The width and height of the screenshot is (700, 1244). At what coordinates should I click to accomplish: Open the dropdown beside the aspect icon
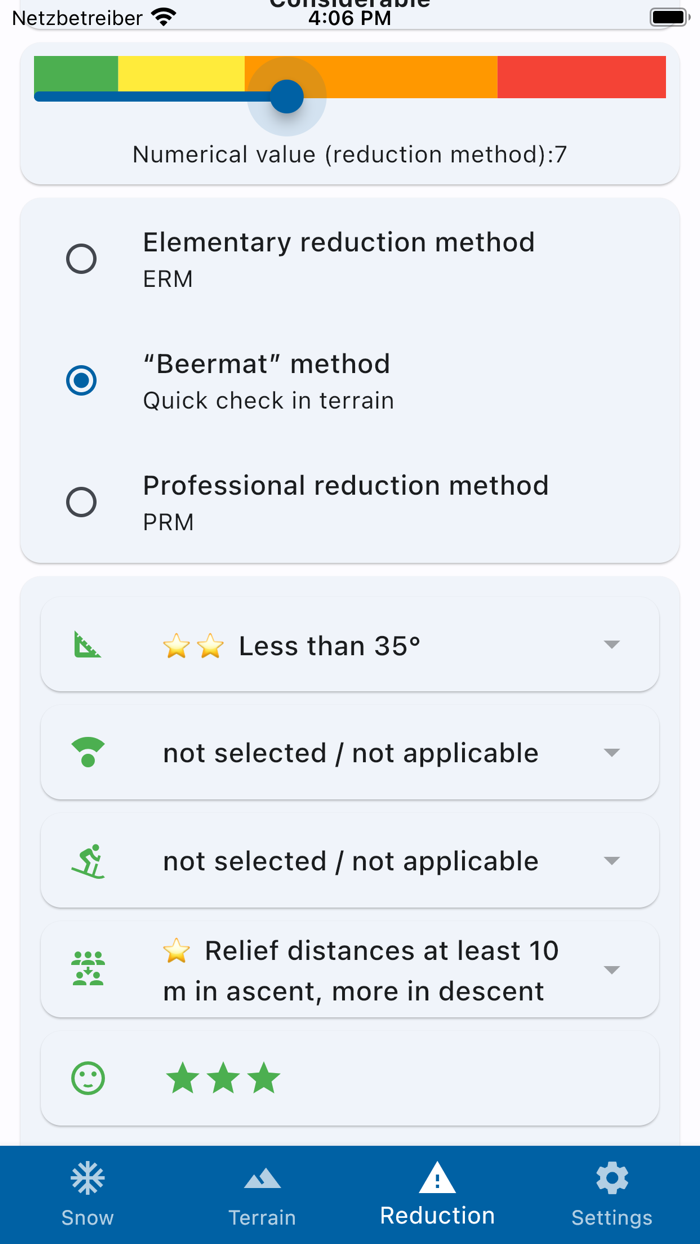(x=612, y=753)
